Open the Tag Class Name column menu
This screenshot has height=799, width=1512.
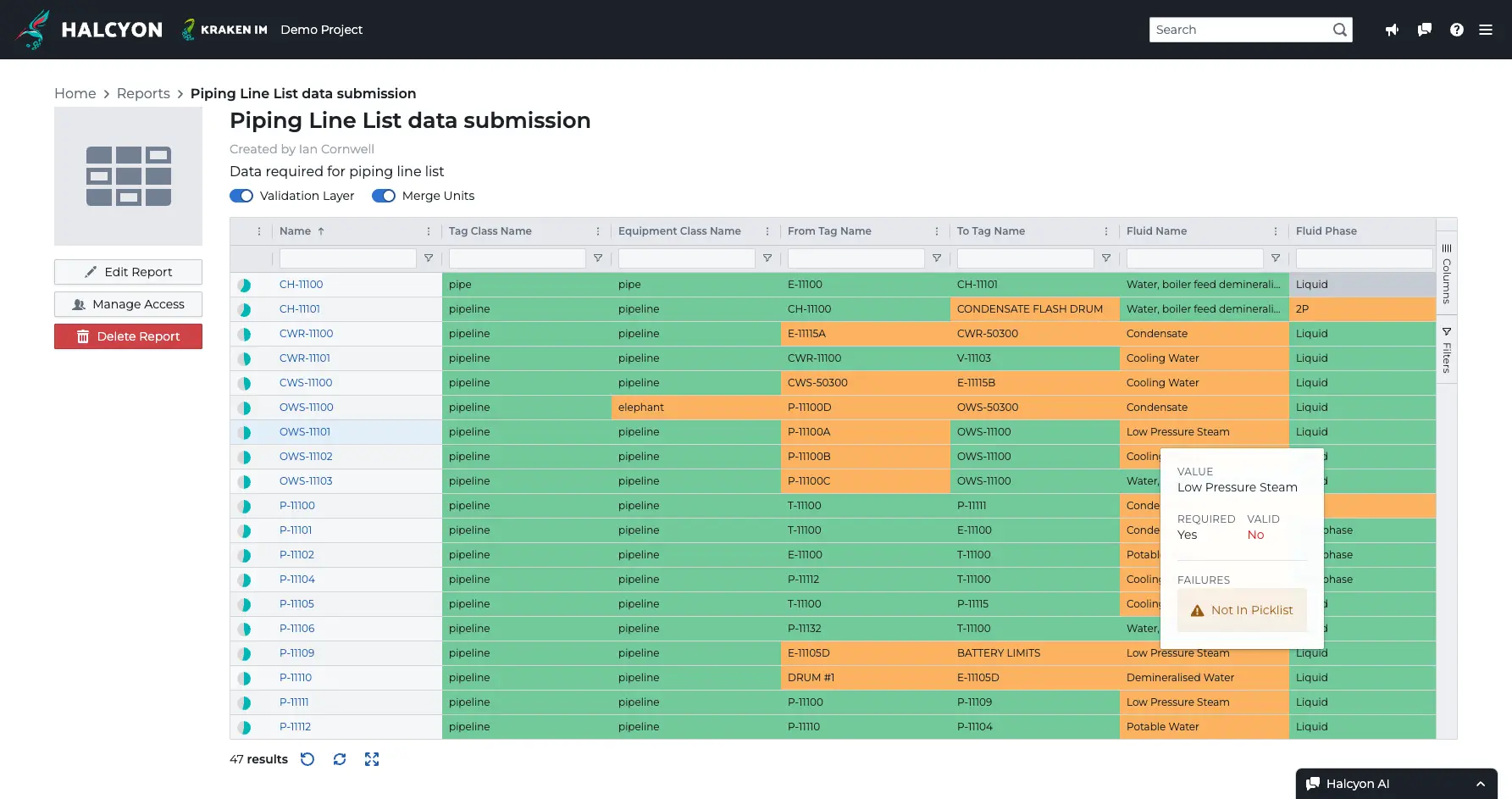coord(598,231)
